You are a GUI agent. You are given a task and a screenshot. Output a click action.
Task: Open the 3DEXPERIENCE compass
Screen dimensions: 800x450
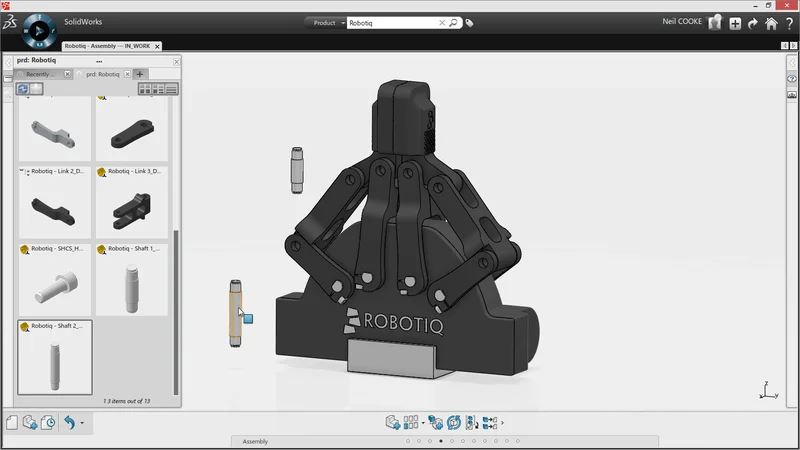39,31
